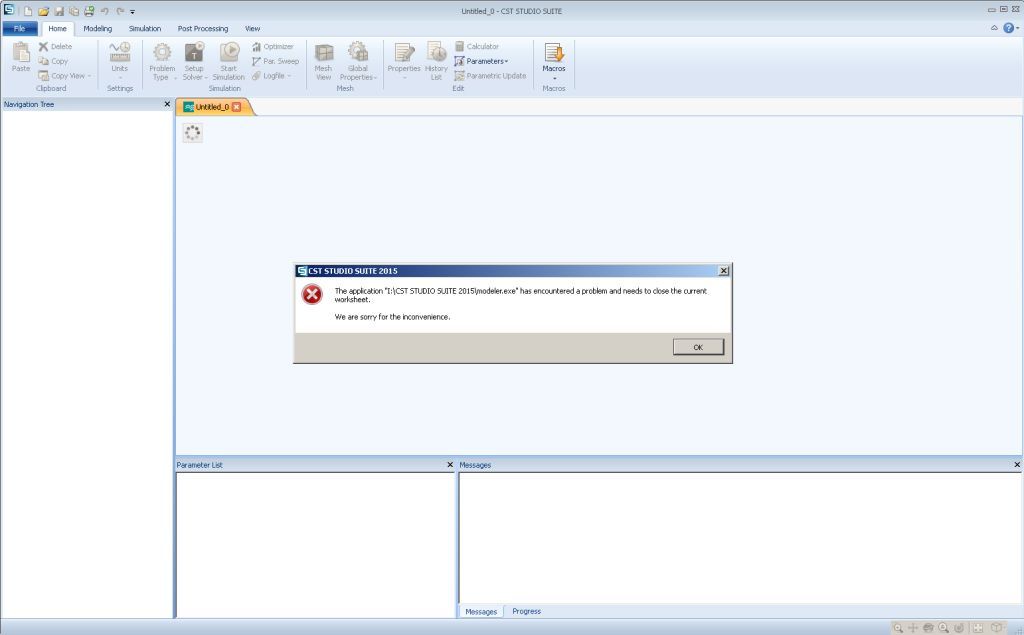Click the circular rotate-view icon in status bar

959,628
